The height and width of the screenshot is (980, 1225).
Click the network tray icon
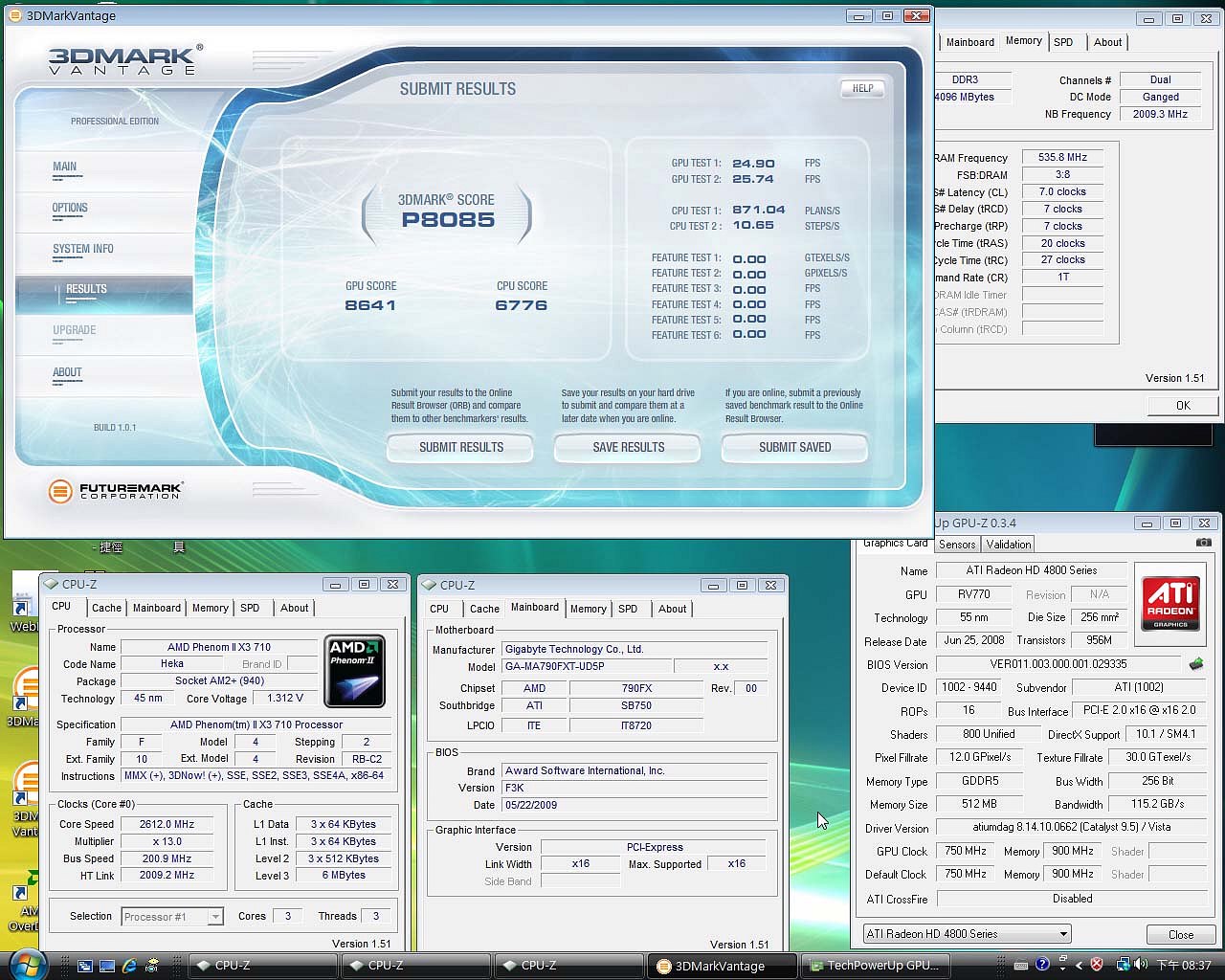[1123, 965]
